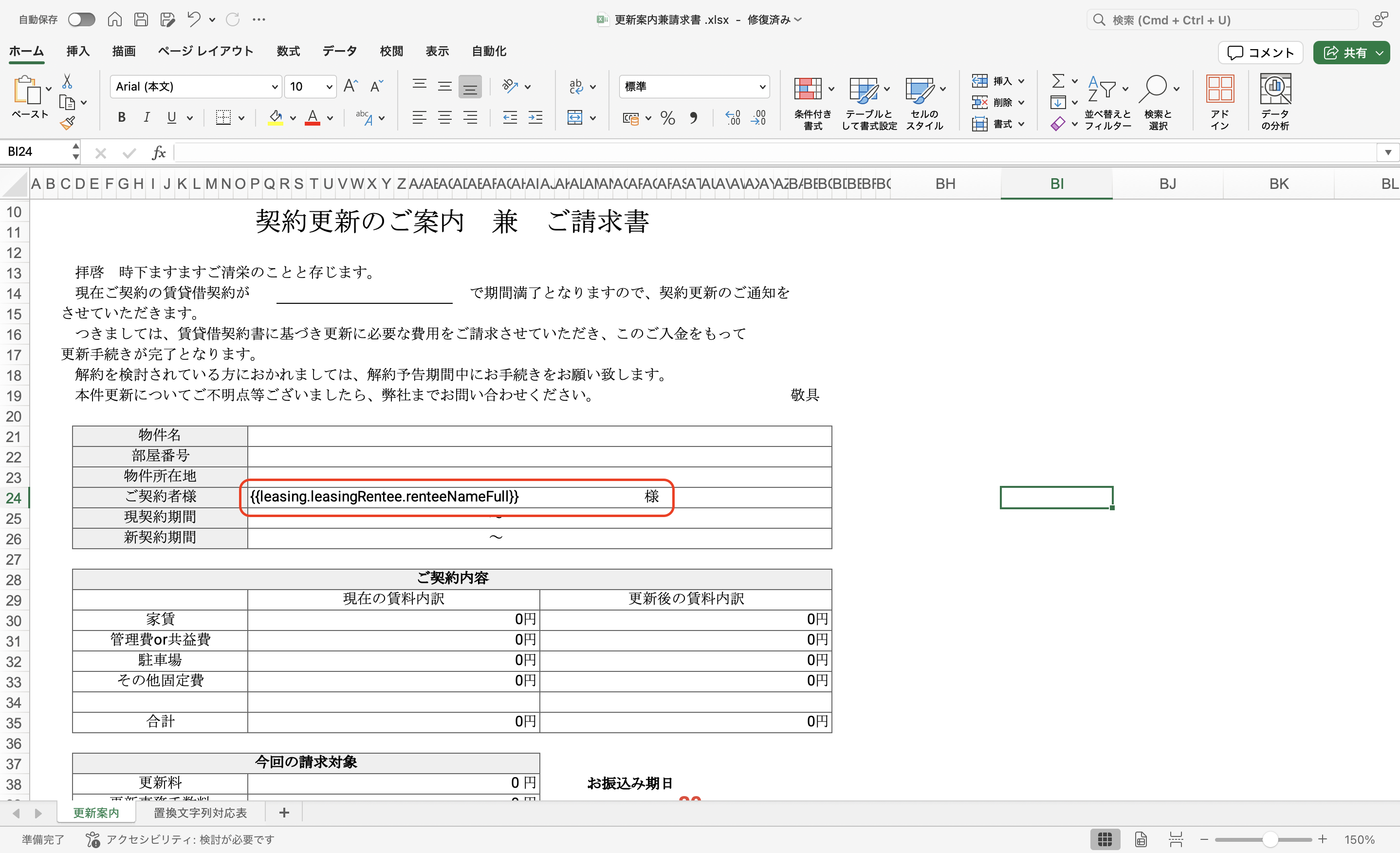
Task: Open the 表示 ribbon tab
Action: pos(438,51)
